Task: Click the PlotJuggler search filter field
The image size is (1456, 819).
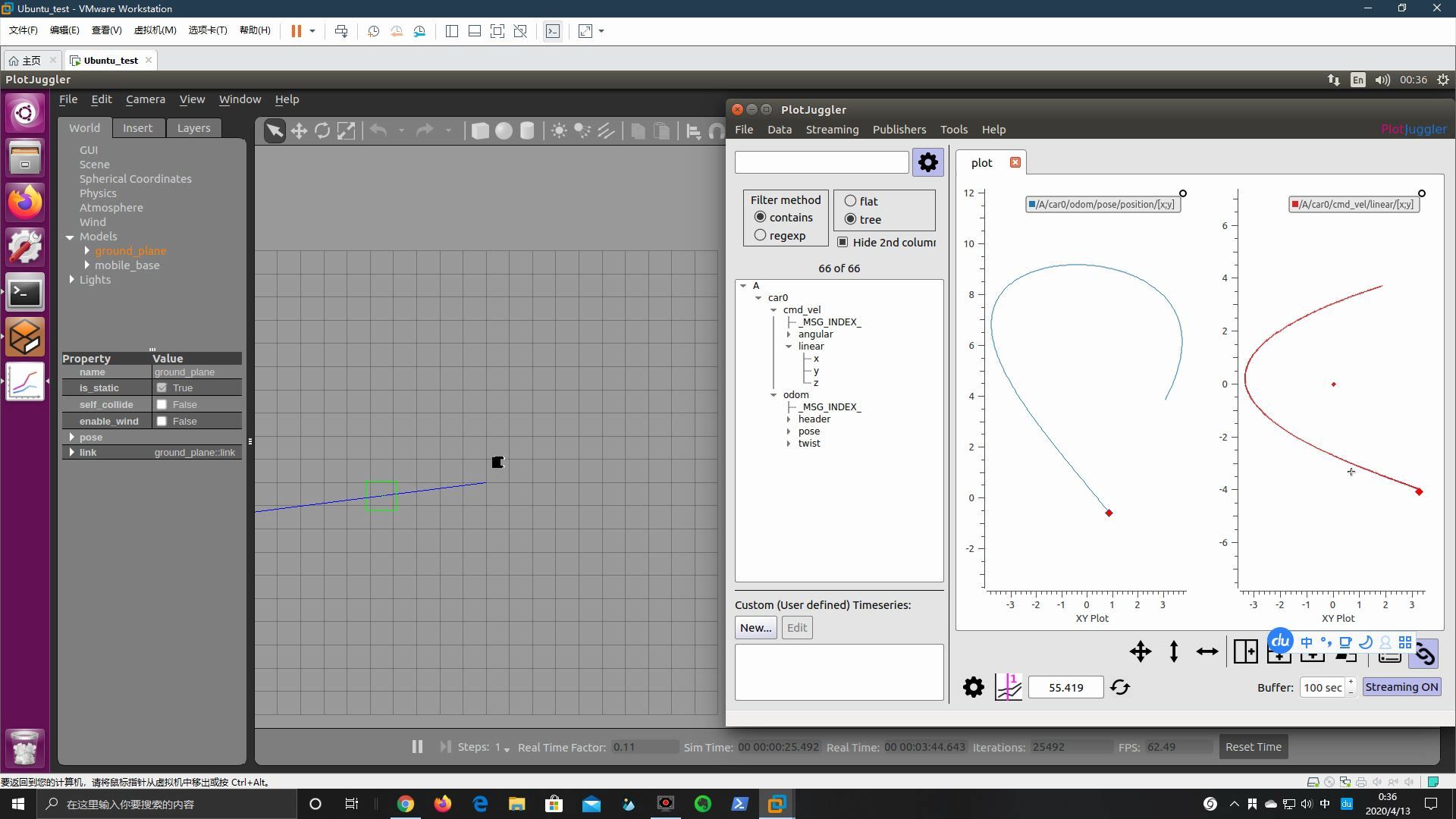Action: pos(821,162)
